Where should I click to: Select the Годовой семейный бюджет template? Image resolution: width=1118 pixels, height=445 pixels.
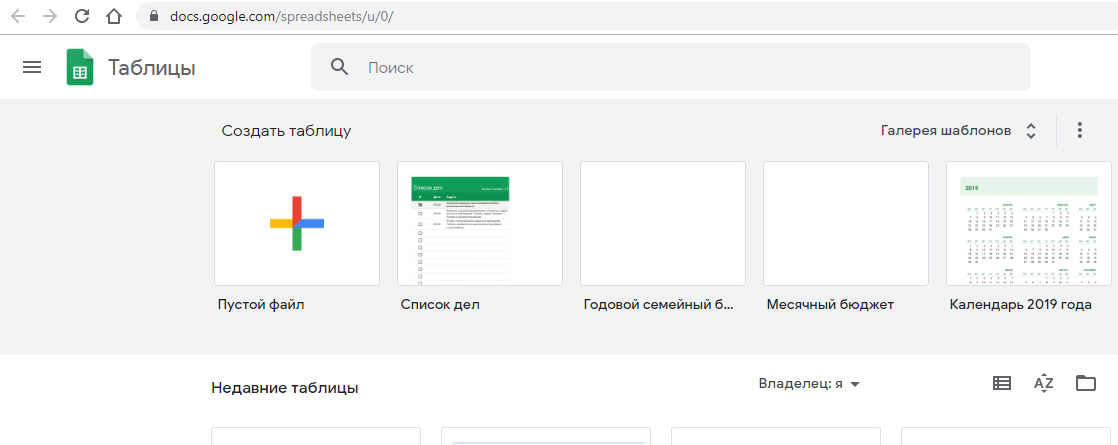662,223
